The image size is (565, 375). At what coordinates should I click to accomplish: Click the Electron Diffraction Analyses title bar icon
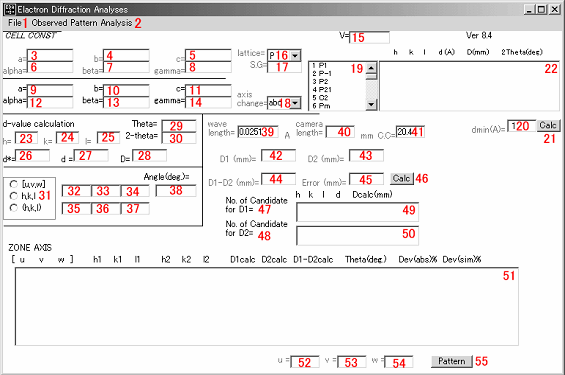[x=9, y=9]
